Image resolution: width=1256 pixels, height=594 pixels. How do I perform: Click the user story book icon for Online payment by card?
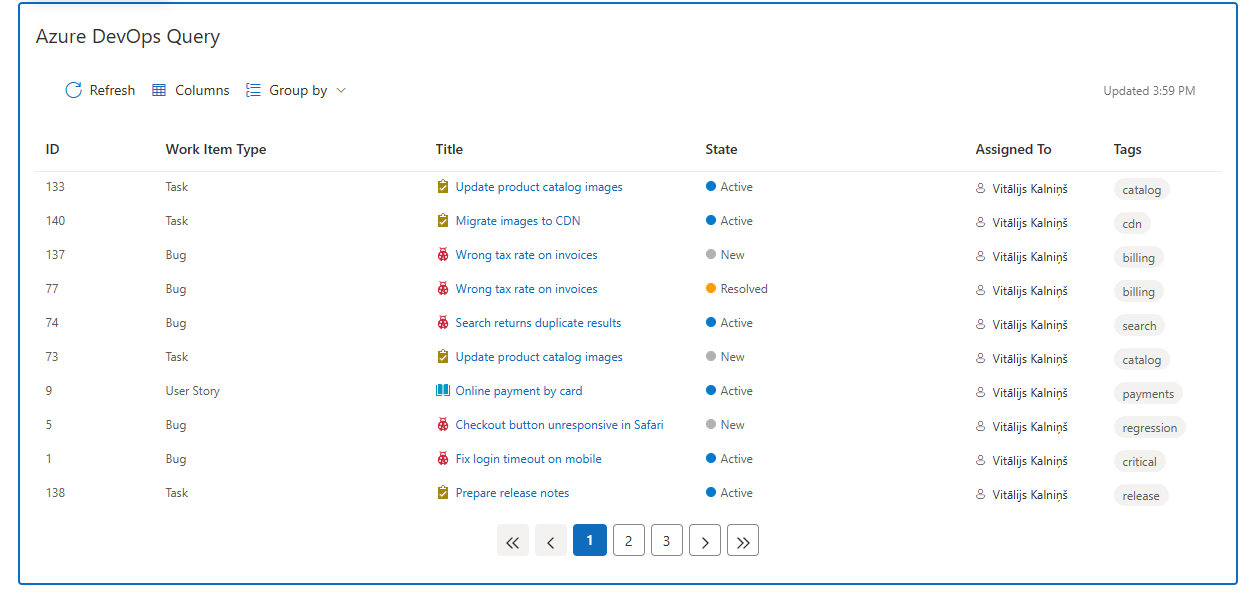443,391
